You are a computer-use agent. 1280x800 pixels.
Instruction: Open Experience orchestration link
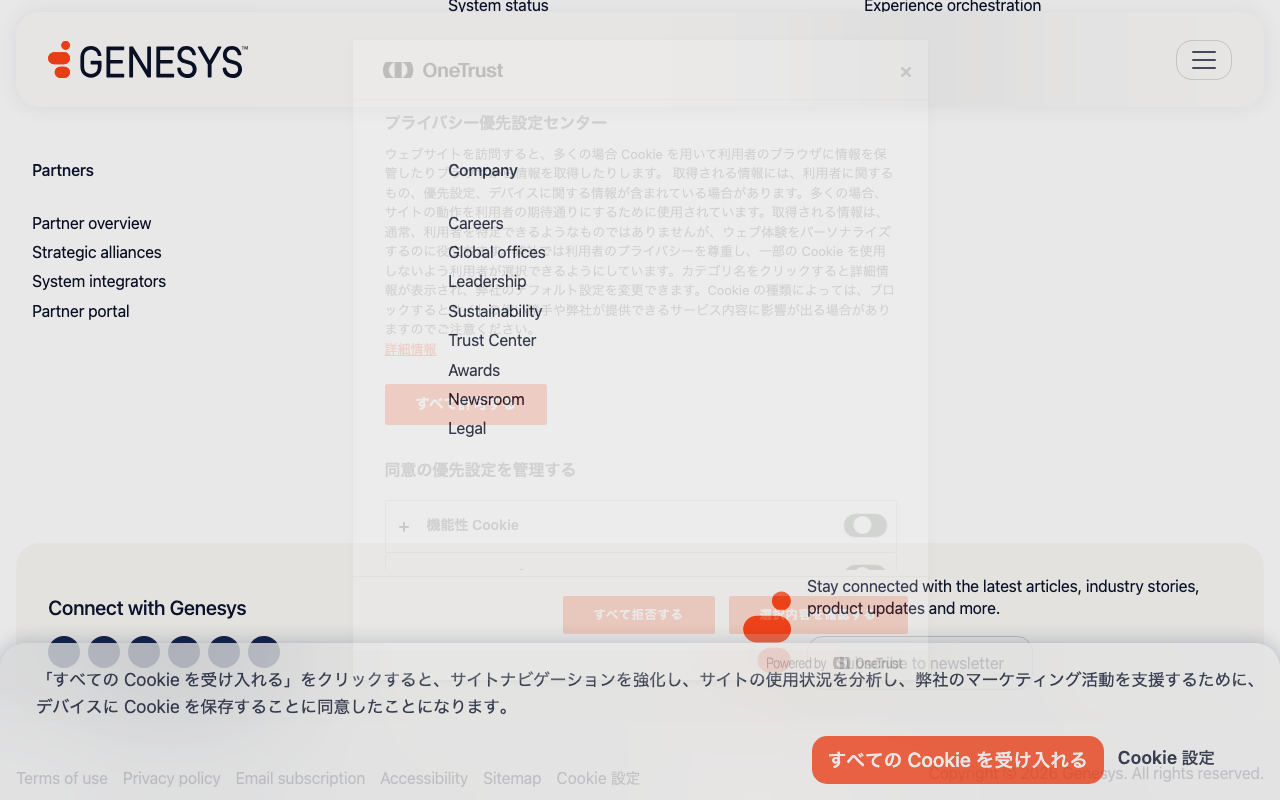[x=952, y=6]
